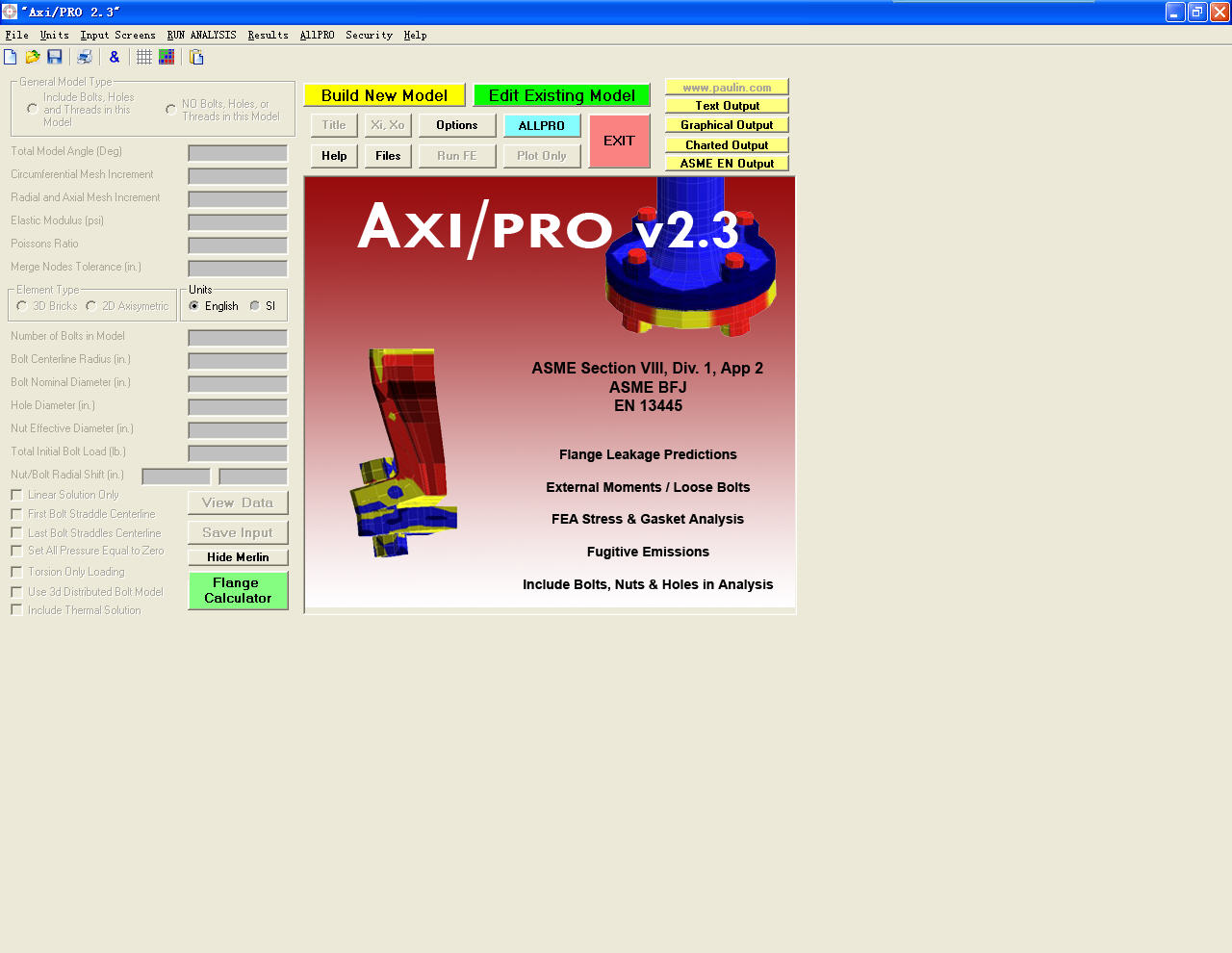Click the Save floppy disk icon
The image size is (1232, 953).
(55, 57)
